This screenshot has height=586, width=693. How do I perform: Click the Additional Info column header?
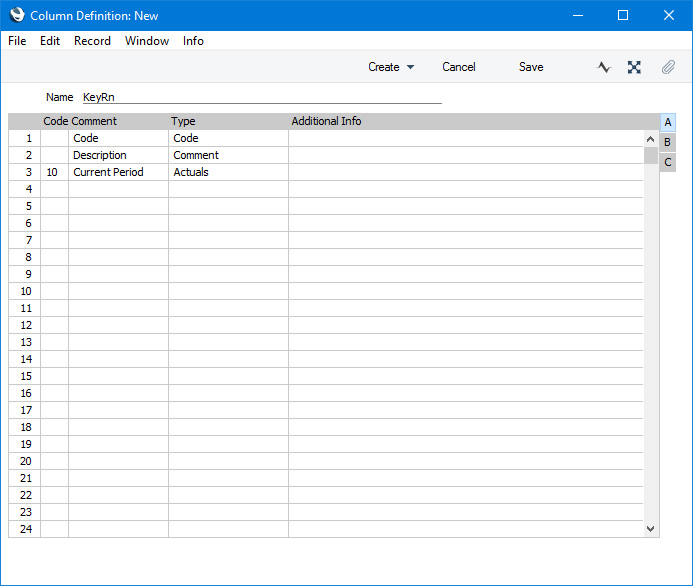point(326,121)
